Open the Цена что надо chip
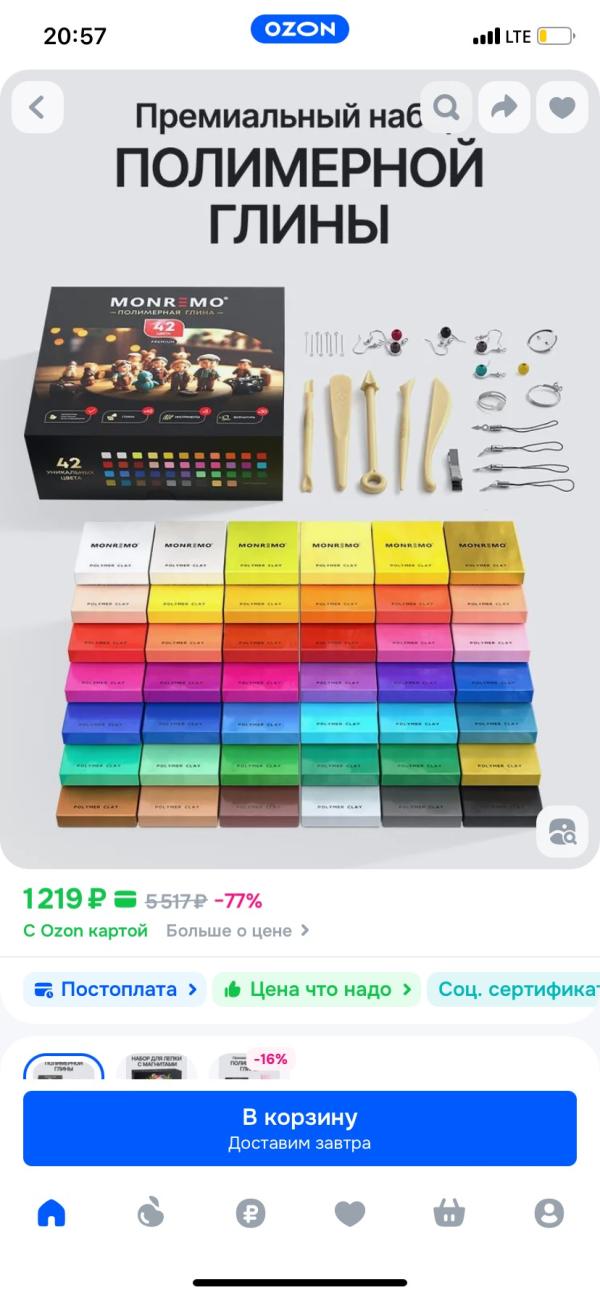The height and width of the screenshot is (1297, 600). (x=317, y=990)
